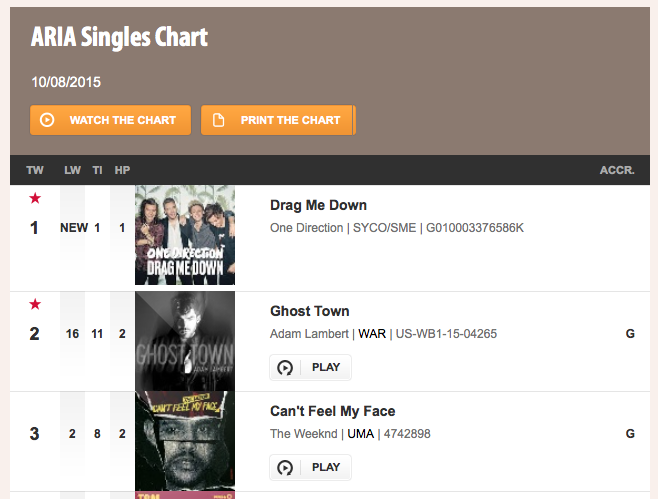The image size is (658, 499).
Task: Open the Drag Me Down cover artwork
Action: click(x=185, y=235)
